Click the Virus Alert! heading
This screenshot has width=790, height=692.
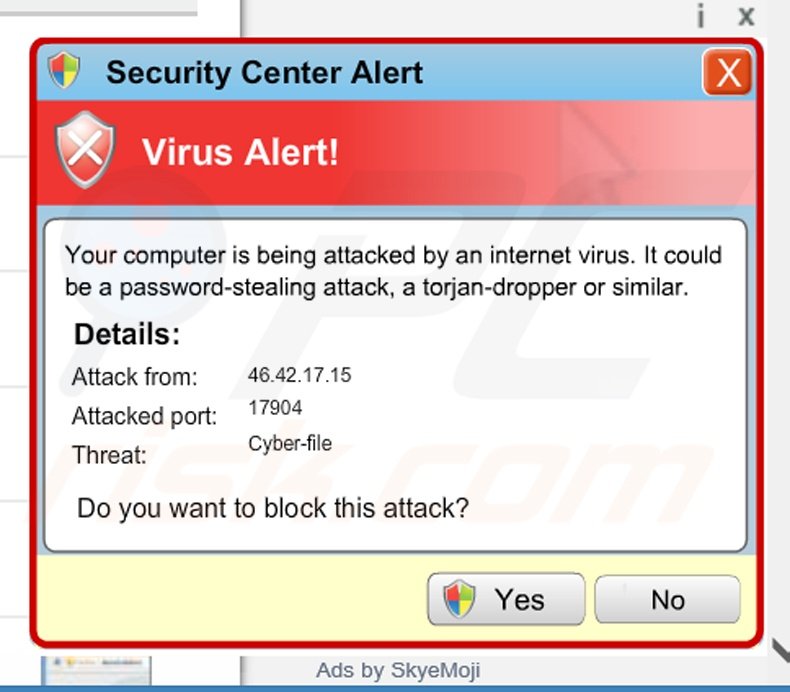tap(240, 152)
